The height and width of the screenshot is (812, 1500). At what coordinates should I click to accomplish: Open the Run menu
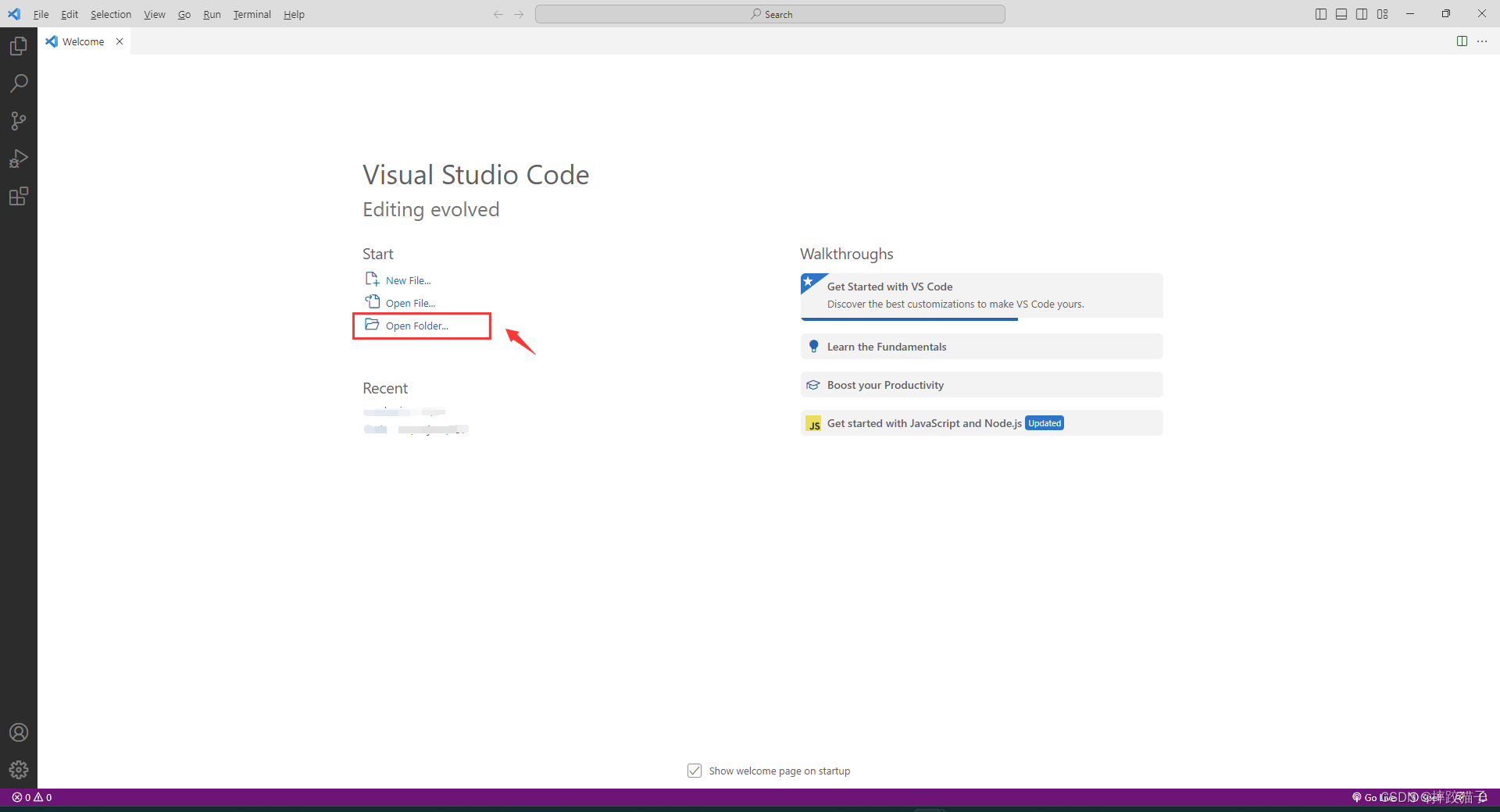[x=212, y=14]
